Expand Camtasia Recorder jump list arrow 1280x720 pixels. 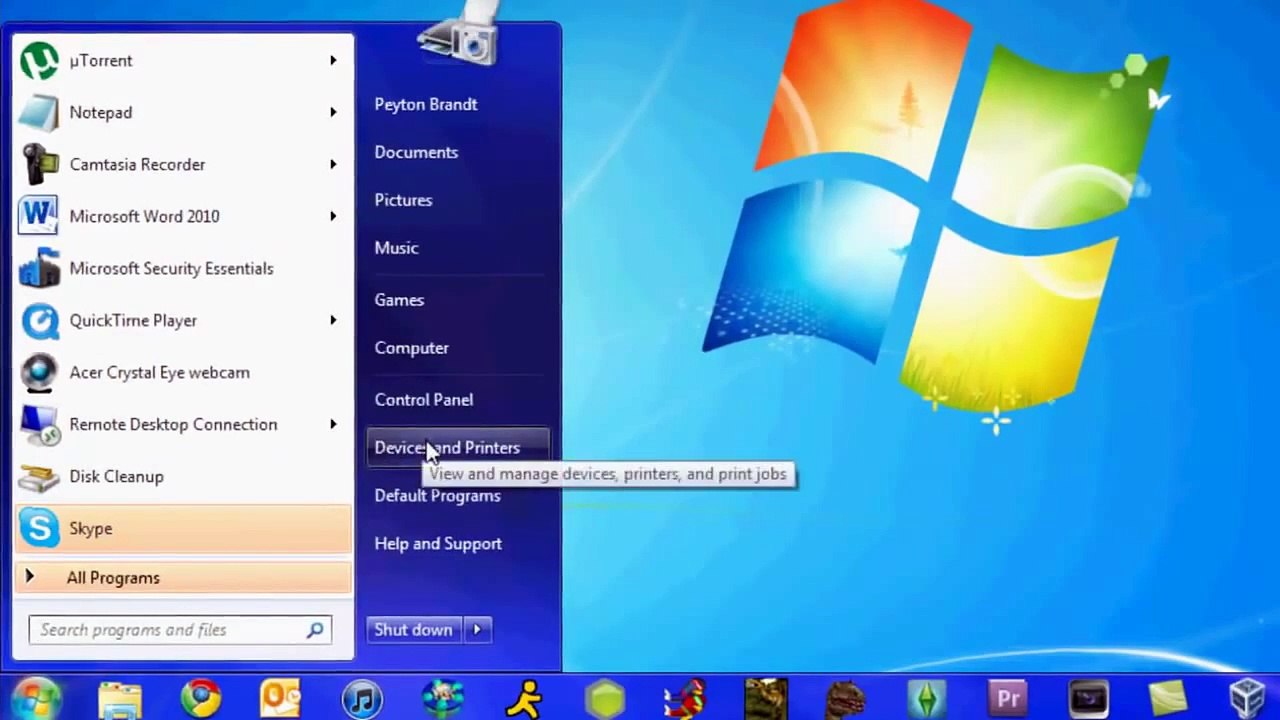point(333,165)
